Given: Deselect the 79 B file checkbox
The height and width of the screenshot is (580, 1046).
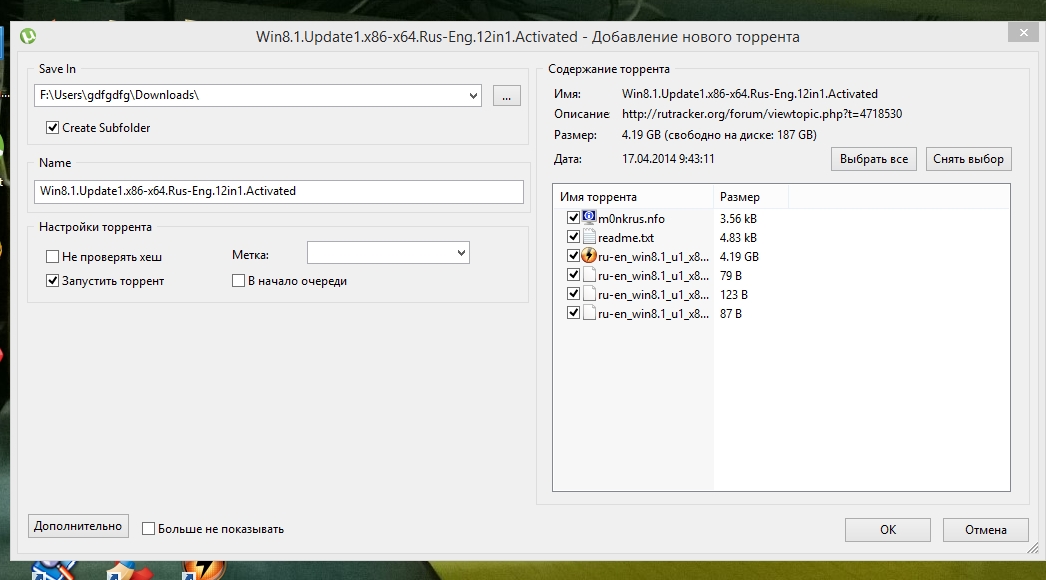Looking at the screenshot, I should (x=573, y=275).
